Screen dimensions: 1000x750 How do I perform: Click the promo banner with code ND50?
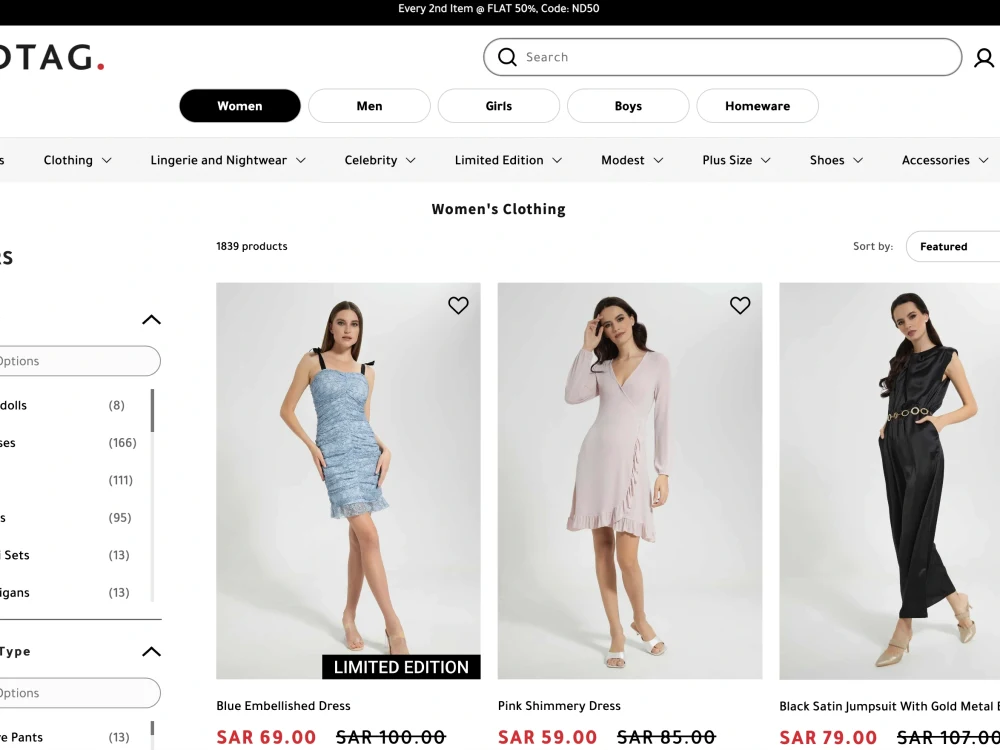click(499, 8)
